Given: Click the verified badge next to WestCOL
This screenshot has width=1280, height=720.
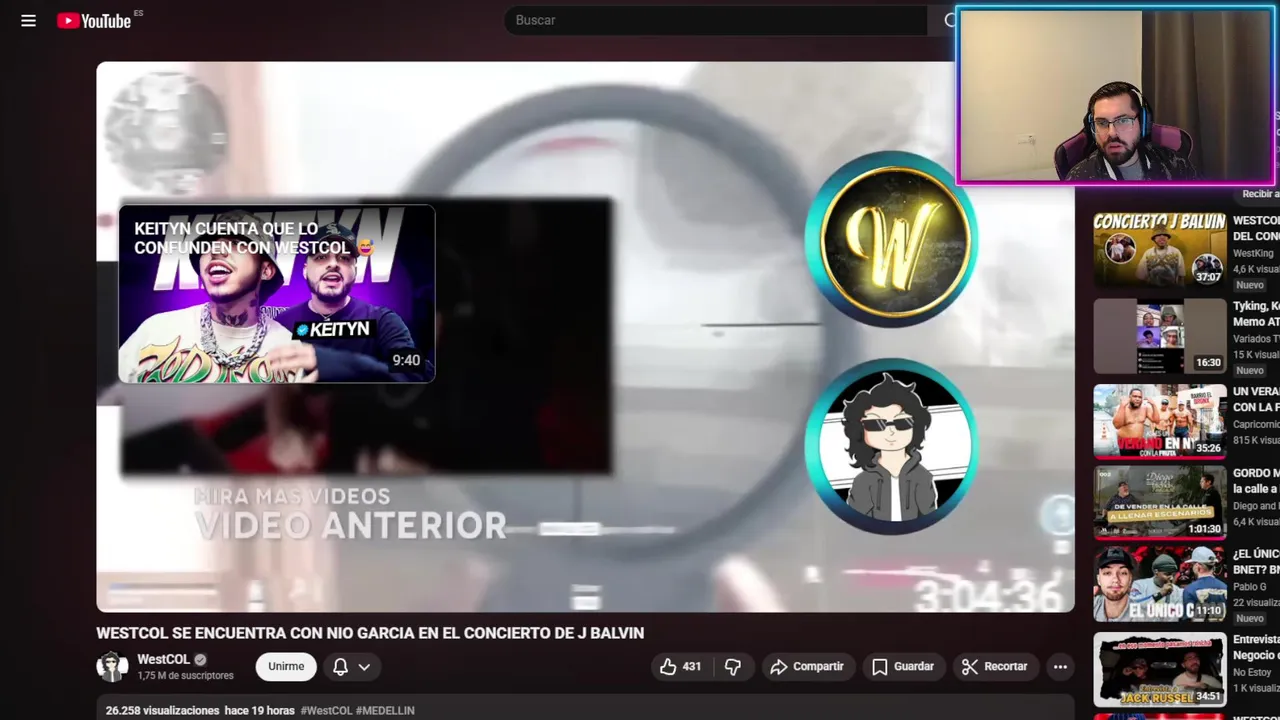Looking at the screenshot, I should tap(200, 660).
